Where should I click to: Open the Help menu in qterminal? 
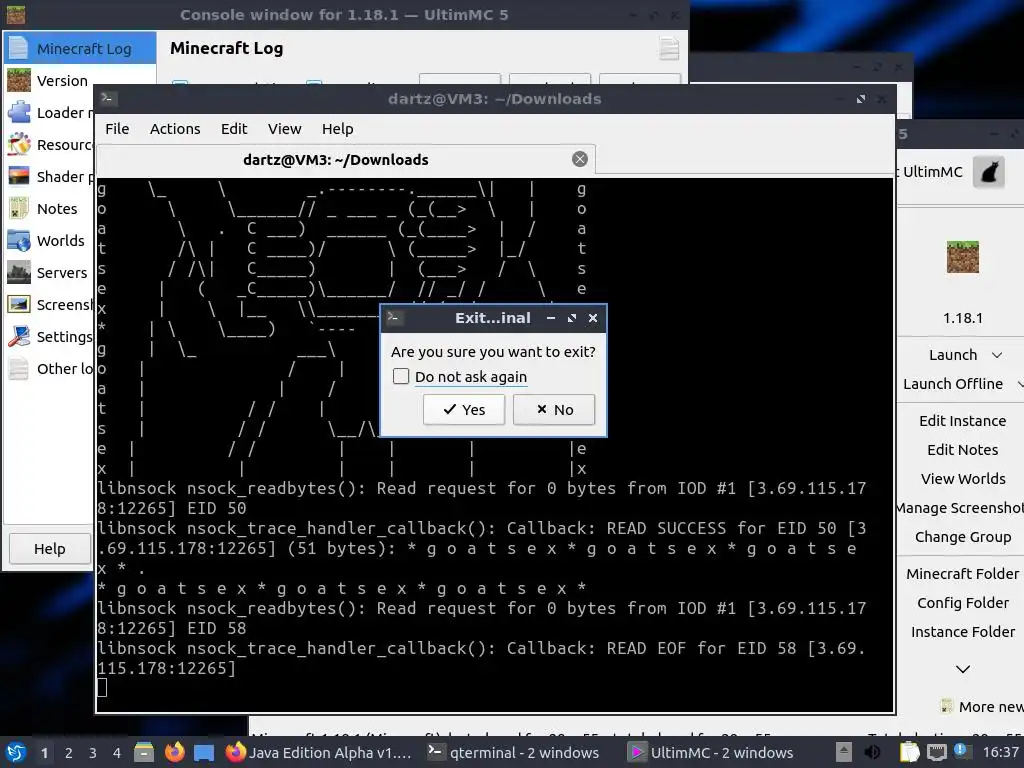click(338, 129)
